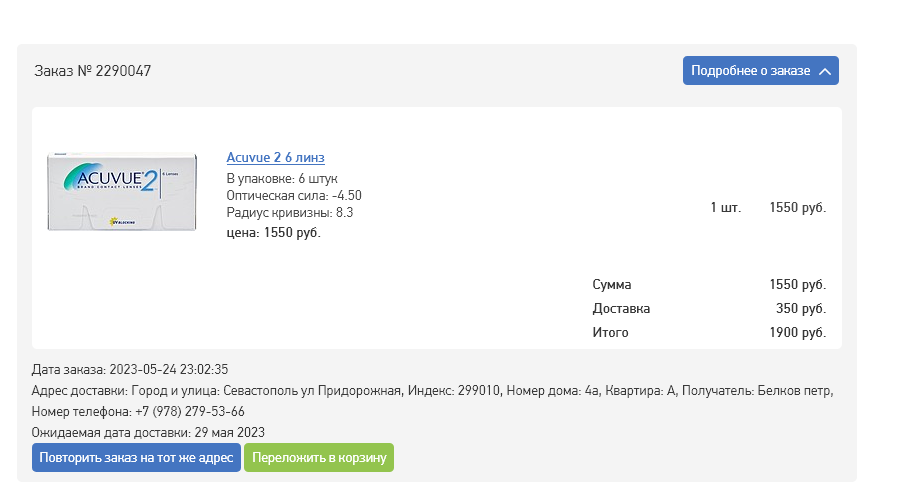Click the bold цена: 1550 руб. text
This screenshot has width=900, height=492.
274,232
